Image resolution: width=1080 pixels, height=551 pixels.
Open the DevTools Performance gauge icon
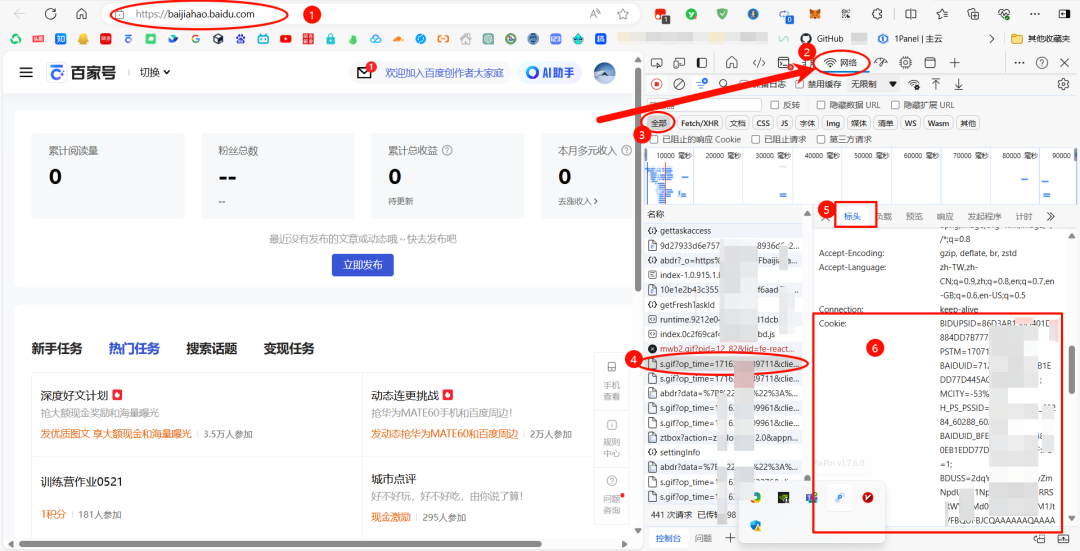[881, 63]
